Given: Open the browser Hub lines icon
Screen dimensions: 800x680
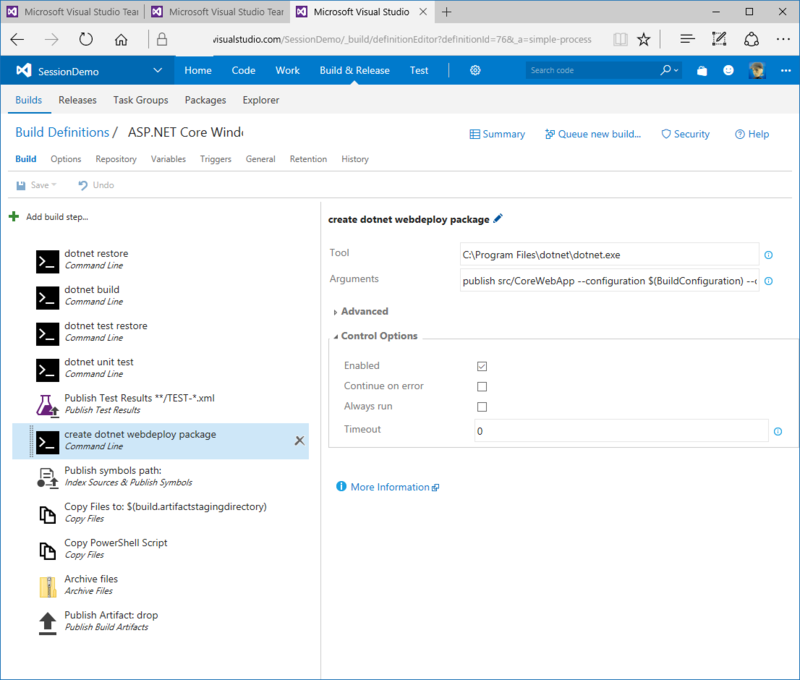Looking at the screenshot, I should tap(687, 39).
